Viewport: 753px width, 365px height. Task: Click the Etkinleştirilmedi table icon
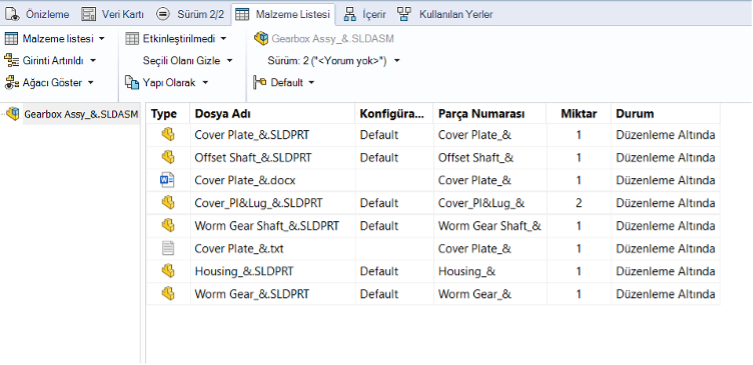pyautogui.click(x=132, y=38)
